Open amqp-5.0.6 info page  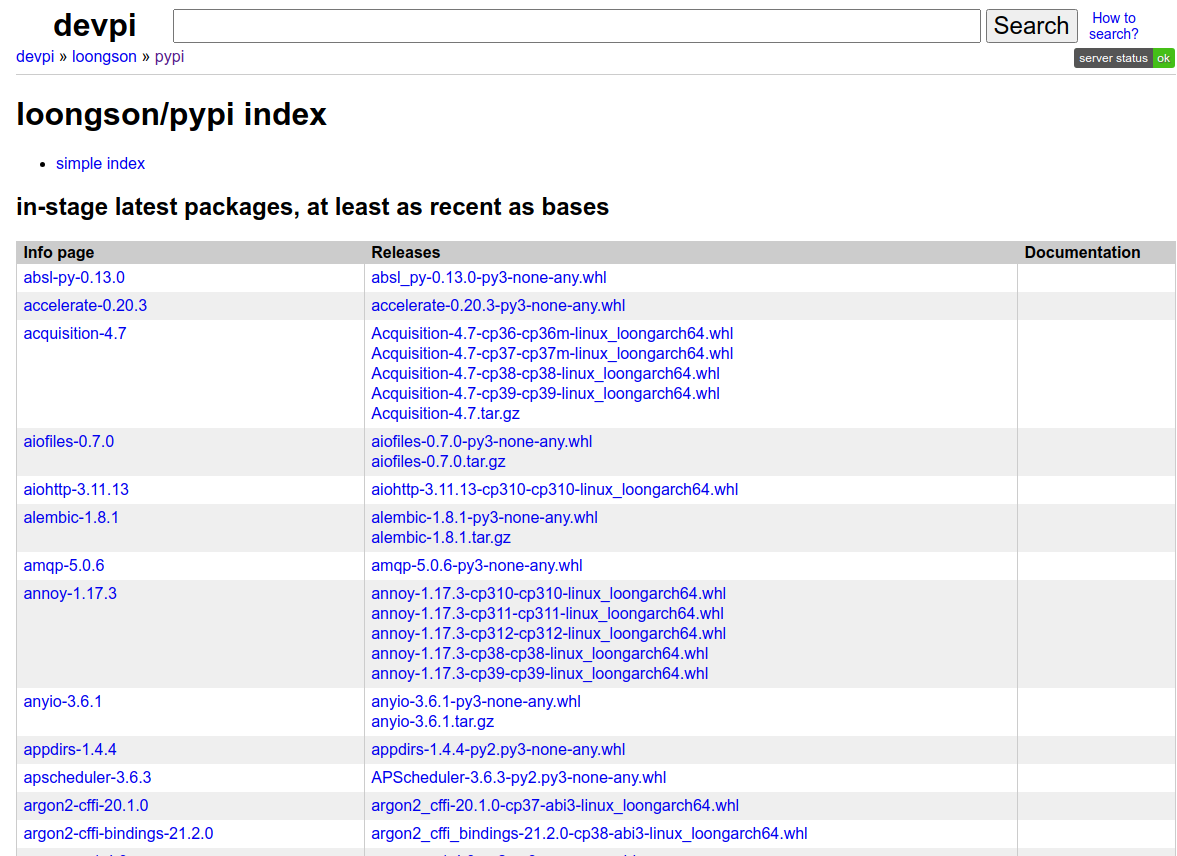point(64,565)
